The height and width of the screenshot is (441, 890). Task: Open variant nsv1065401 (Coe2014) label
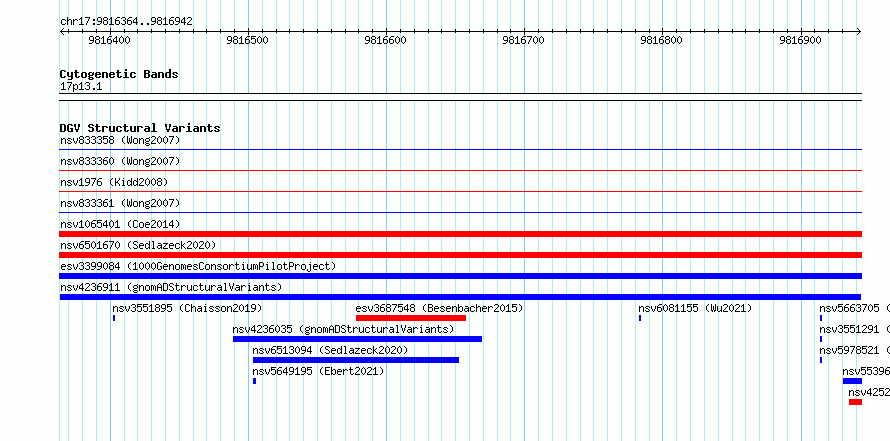pos(120,224)
